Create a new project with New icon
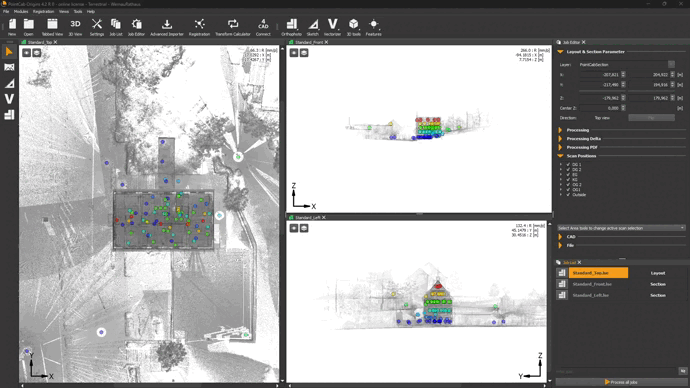Screen dimensions: 690x388 pos(12,26)
